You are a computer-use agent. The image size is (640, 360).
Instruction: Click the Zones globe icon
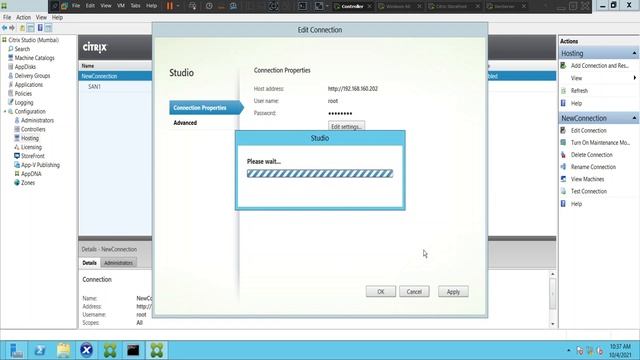(17, 183)
